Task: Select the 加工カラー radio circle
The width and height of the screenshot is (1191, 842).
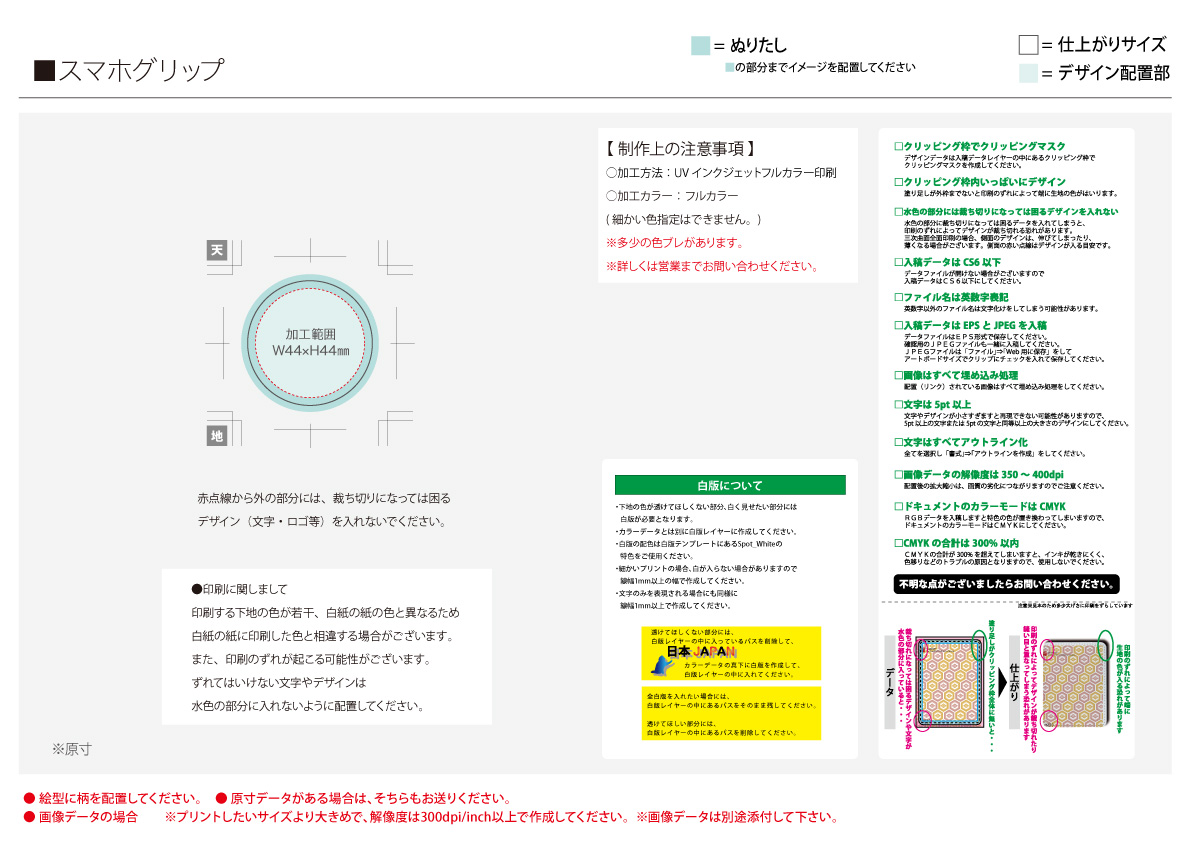Action: 611,196
